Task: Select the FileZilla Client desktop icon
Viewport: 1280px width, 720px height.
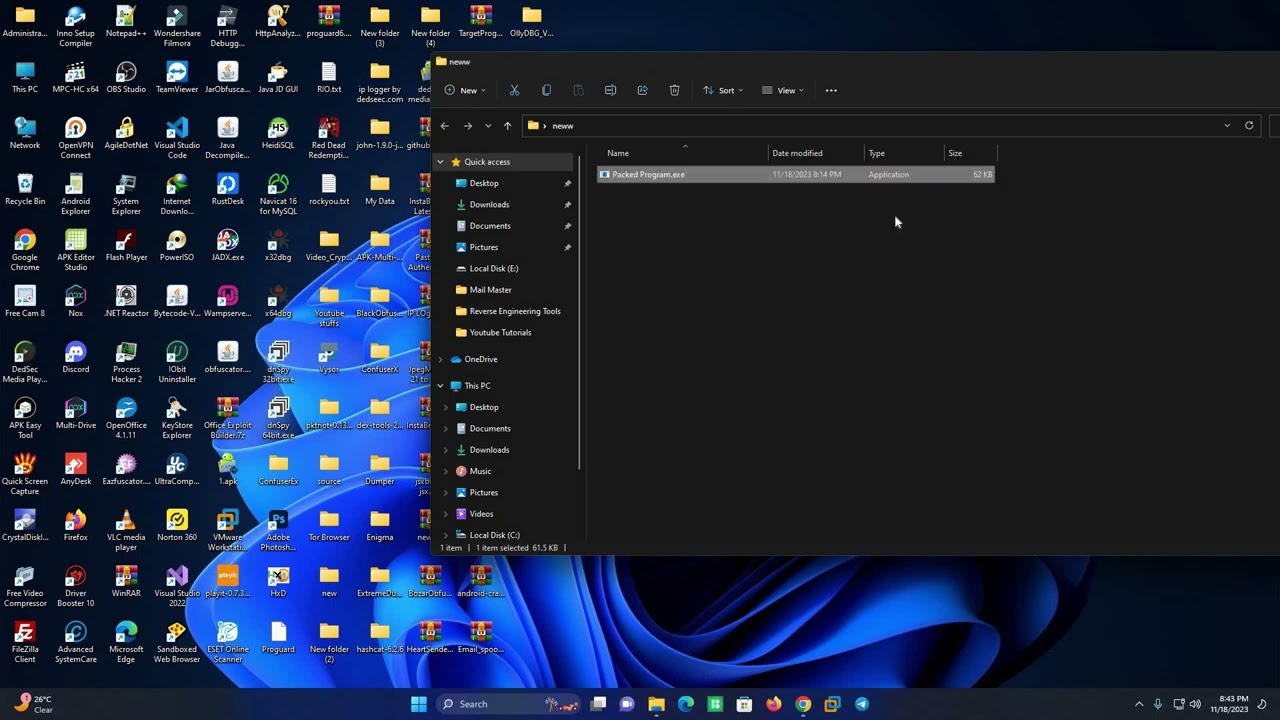Action: click(x=25, y=643)
